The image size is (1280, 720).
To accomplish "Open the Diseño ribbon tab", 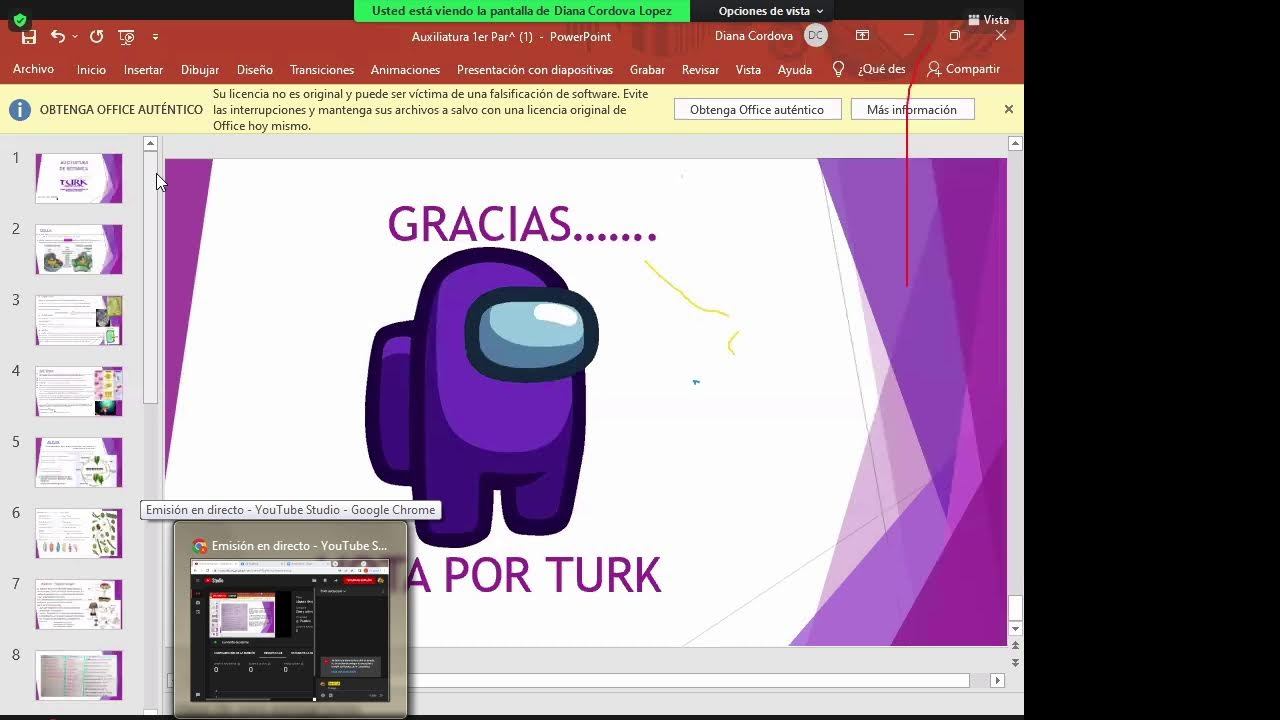I will [255, 70].
